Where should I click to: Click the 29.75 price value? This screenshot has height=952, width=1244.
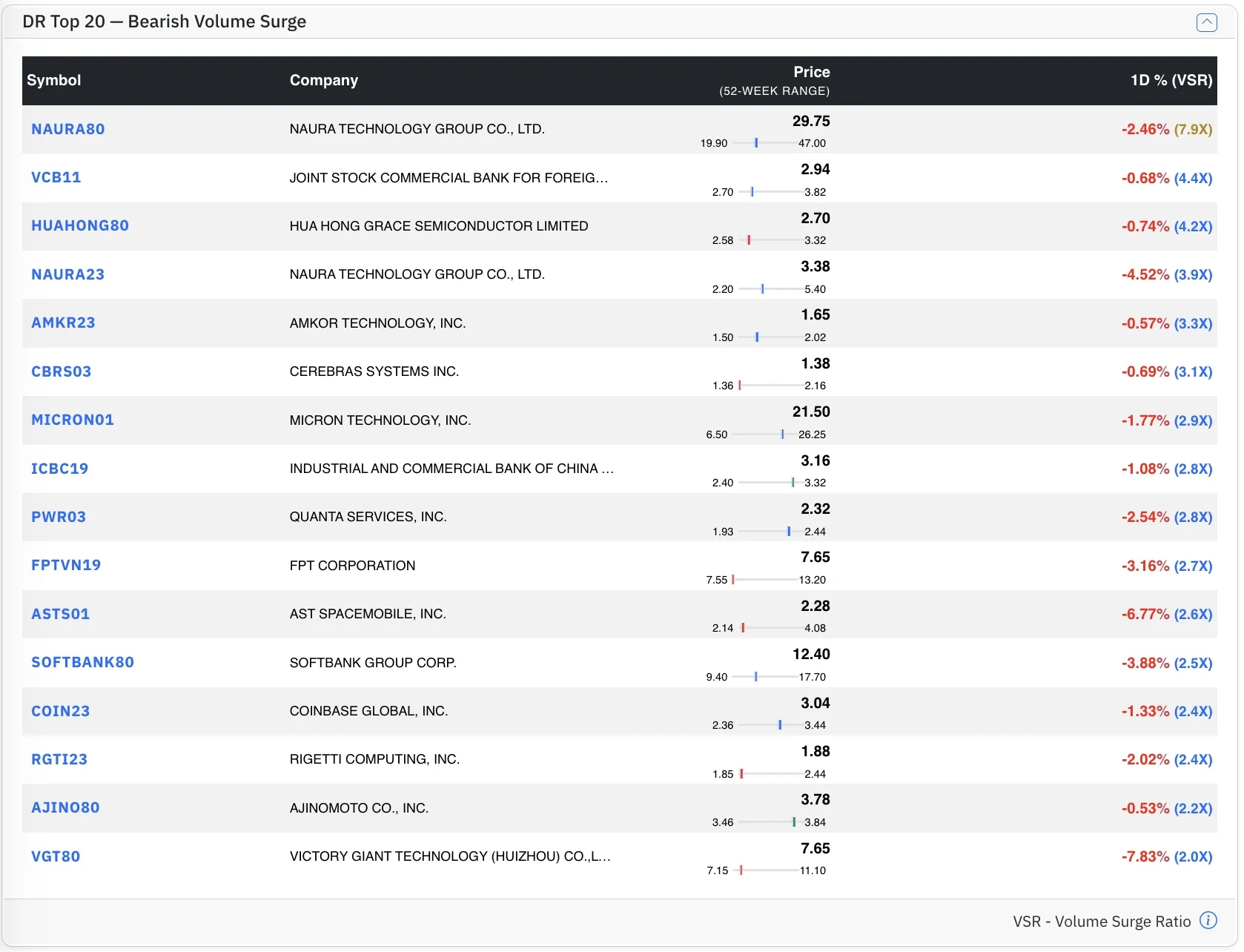coord(811,121)
